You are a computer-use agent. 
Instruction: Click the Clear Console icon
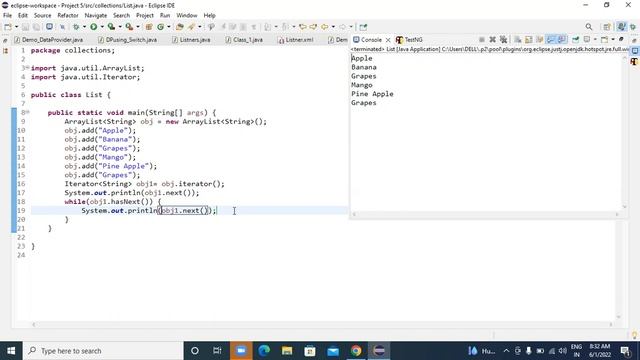point(518,40)
